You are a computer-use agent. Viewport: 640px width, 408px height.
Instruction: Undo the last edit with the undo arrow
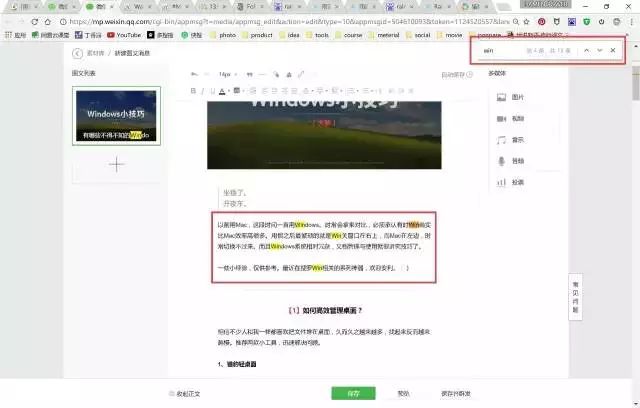click(194, 74)
